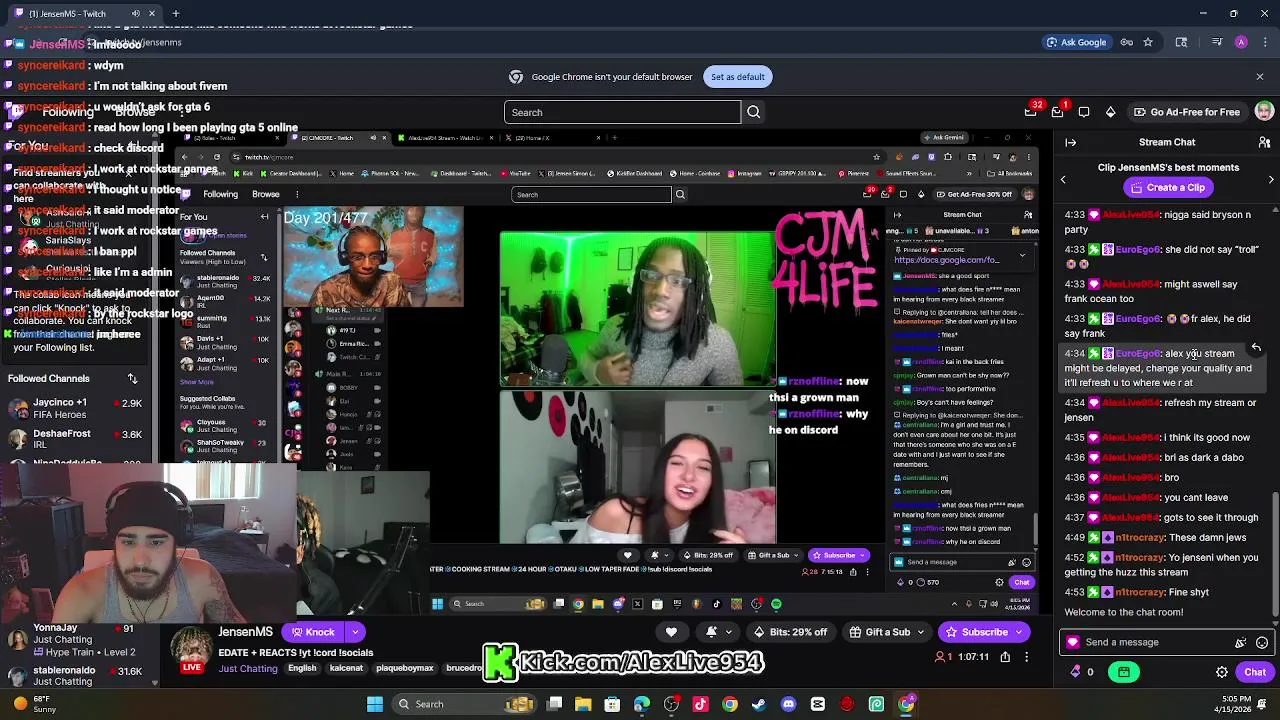Open Discord from the Windows taskbar
The height and width of the screenshot is (720, 1280).
click(788, 704)
